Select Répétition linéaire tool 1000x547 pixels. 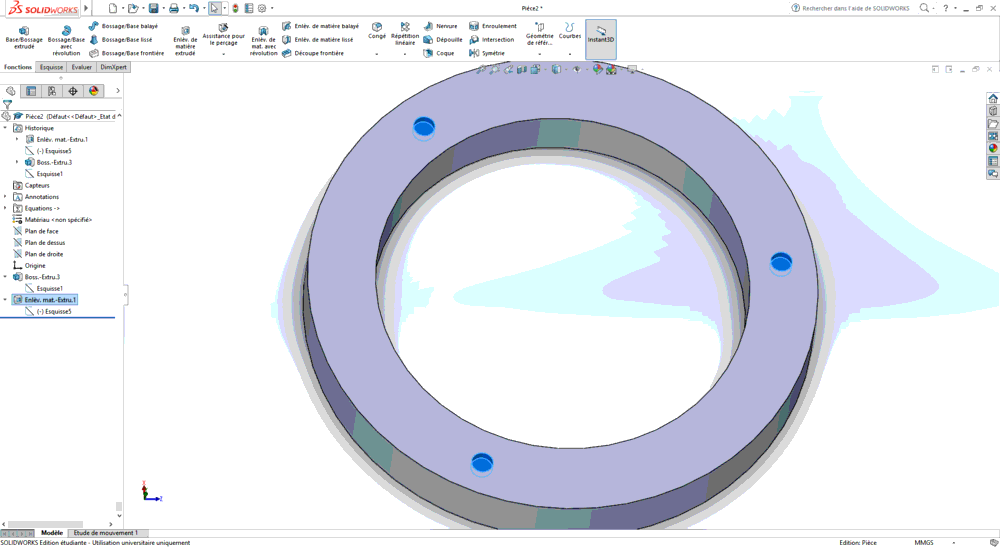[x=405, y=33]
